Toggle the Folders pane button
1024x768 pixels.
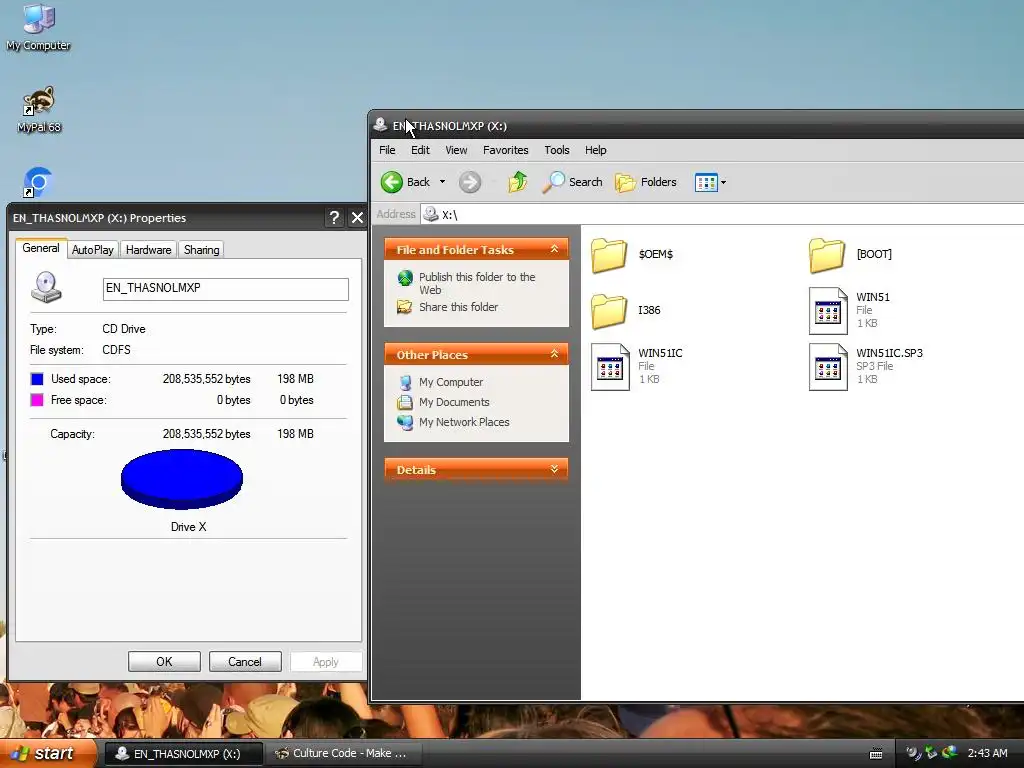click(646, 182)
